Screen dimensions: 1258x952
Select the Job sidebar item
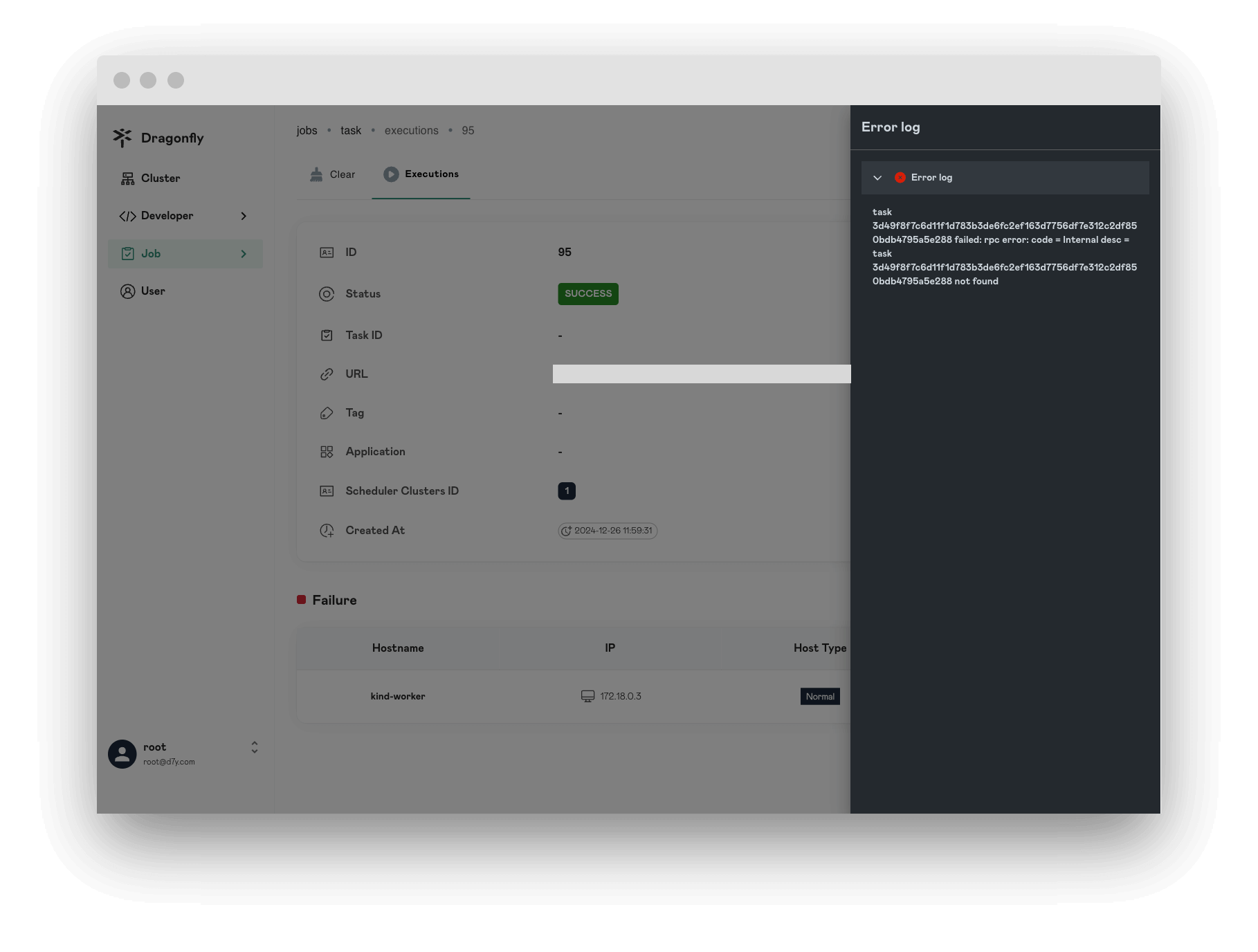tap(185, 254)
